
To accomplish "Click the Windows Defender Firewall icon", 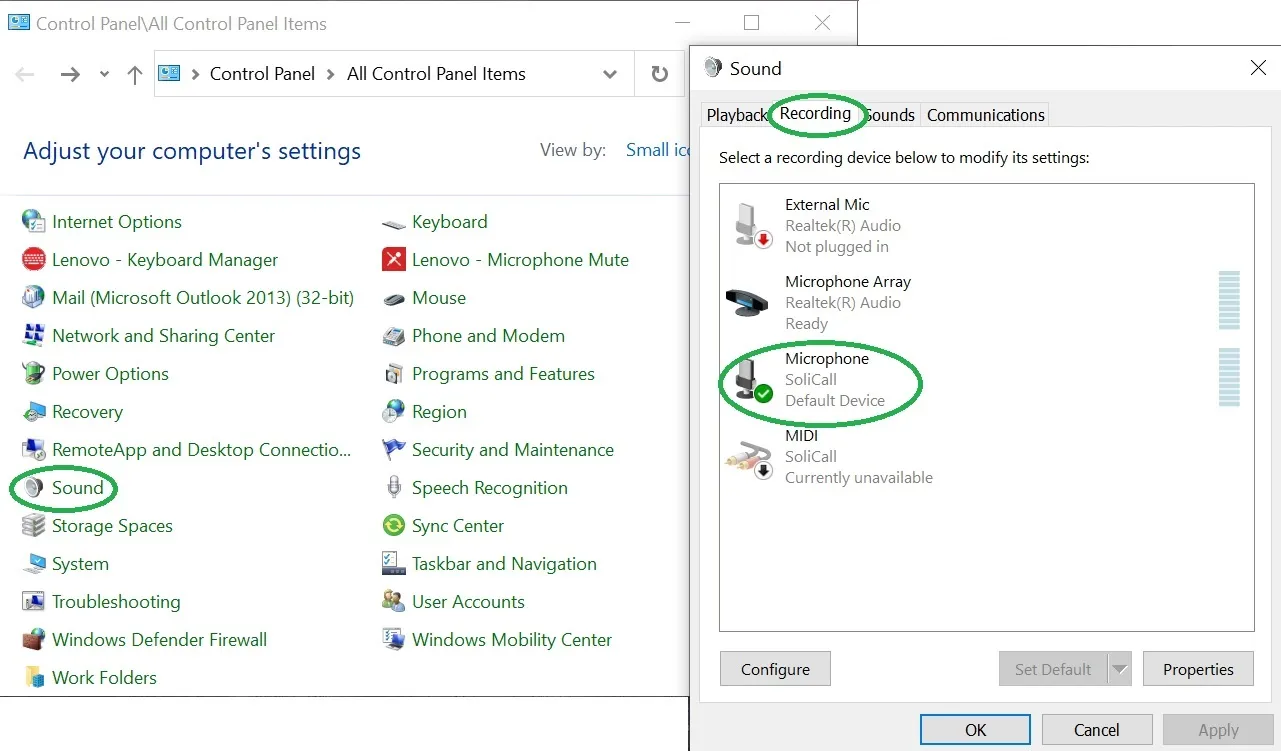I will (x=33, y=640).
